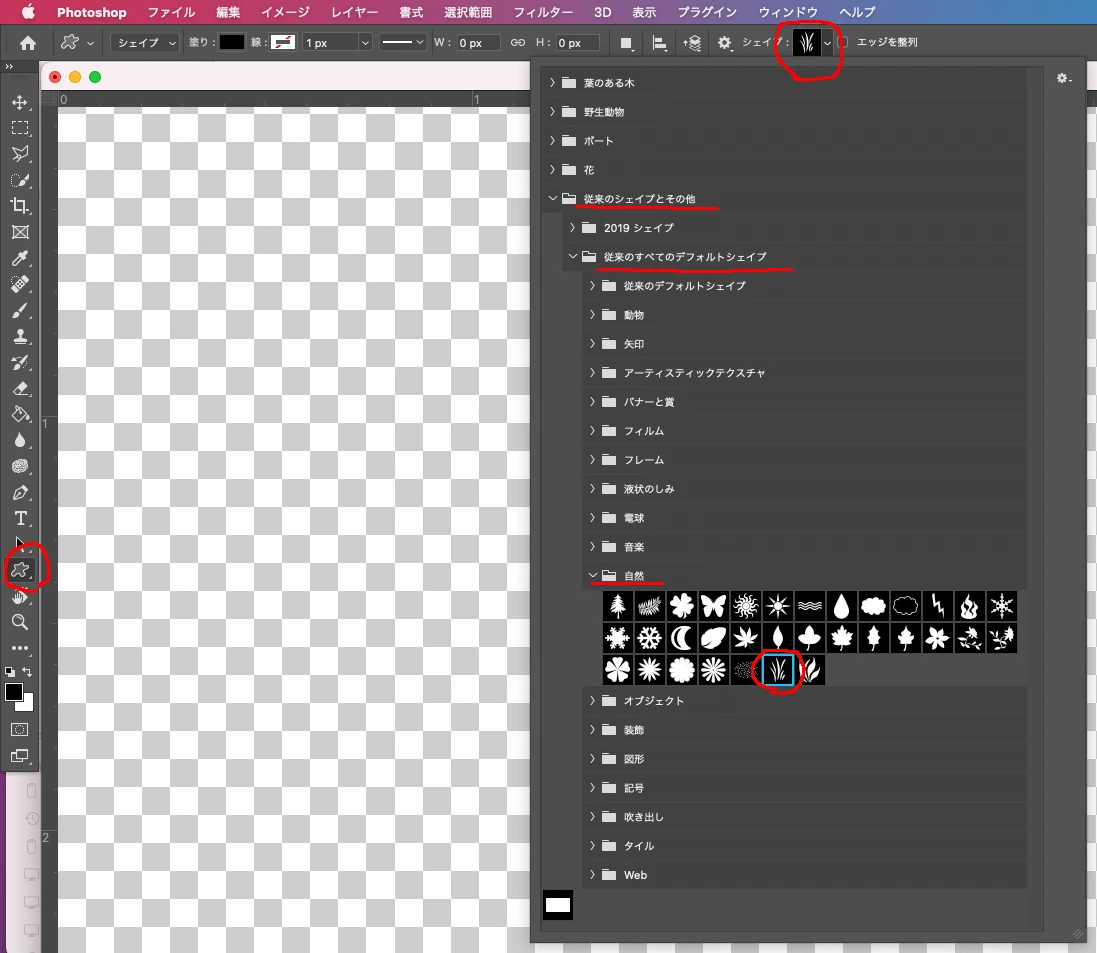Click the height input field
This screenshot has width=1097, height=953.
point(578,43)
